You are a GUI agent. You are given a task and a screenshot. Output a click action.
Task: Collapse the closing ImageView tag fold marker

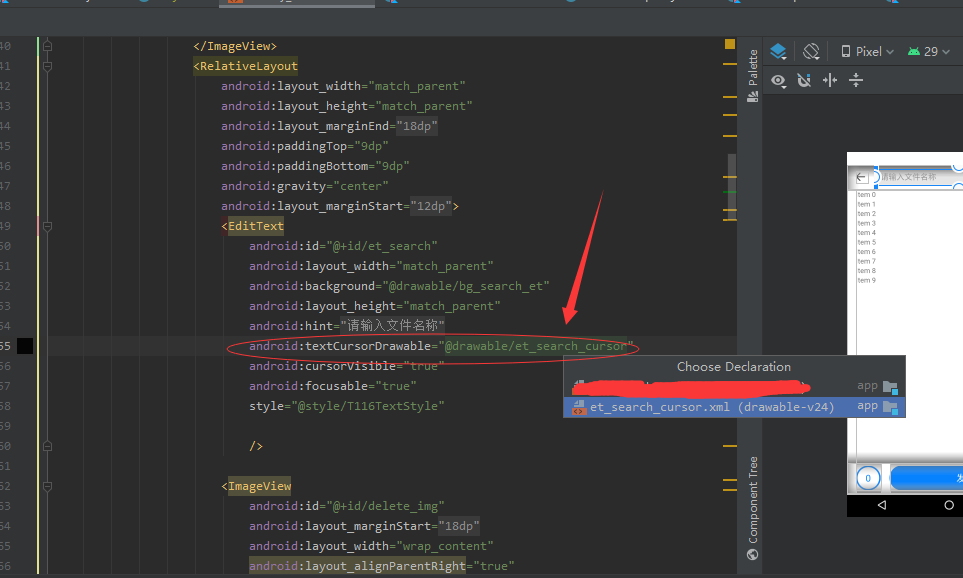47,46
